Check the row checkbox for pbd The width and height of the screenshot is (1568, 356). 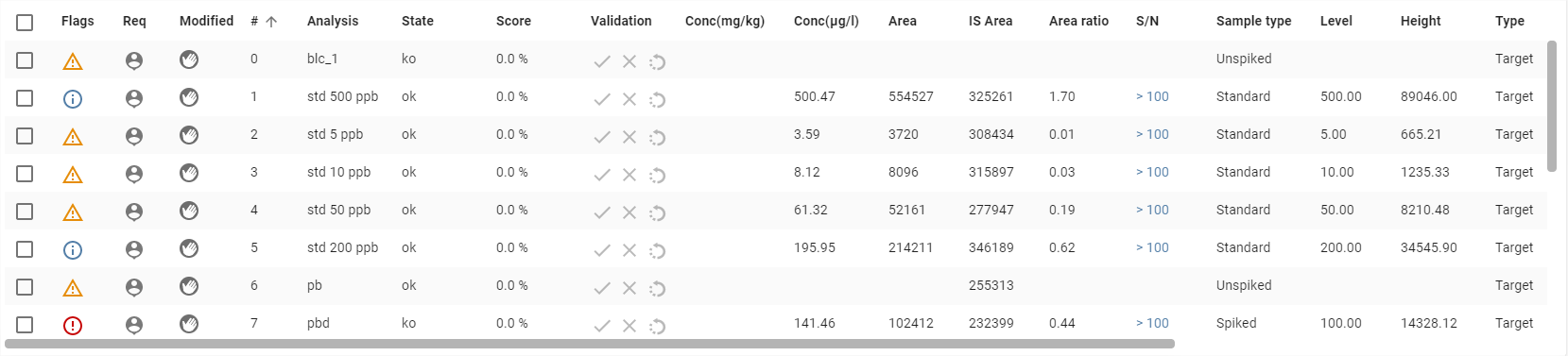[25, 325]
